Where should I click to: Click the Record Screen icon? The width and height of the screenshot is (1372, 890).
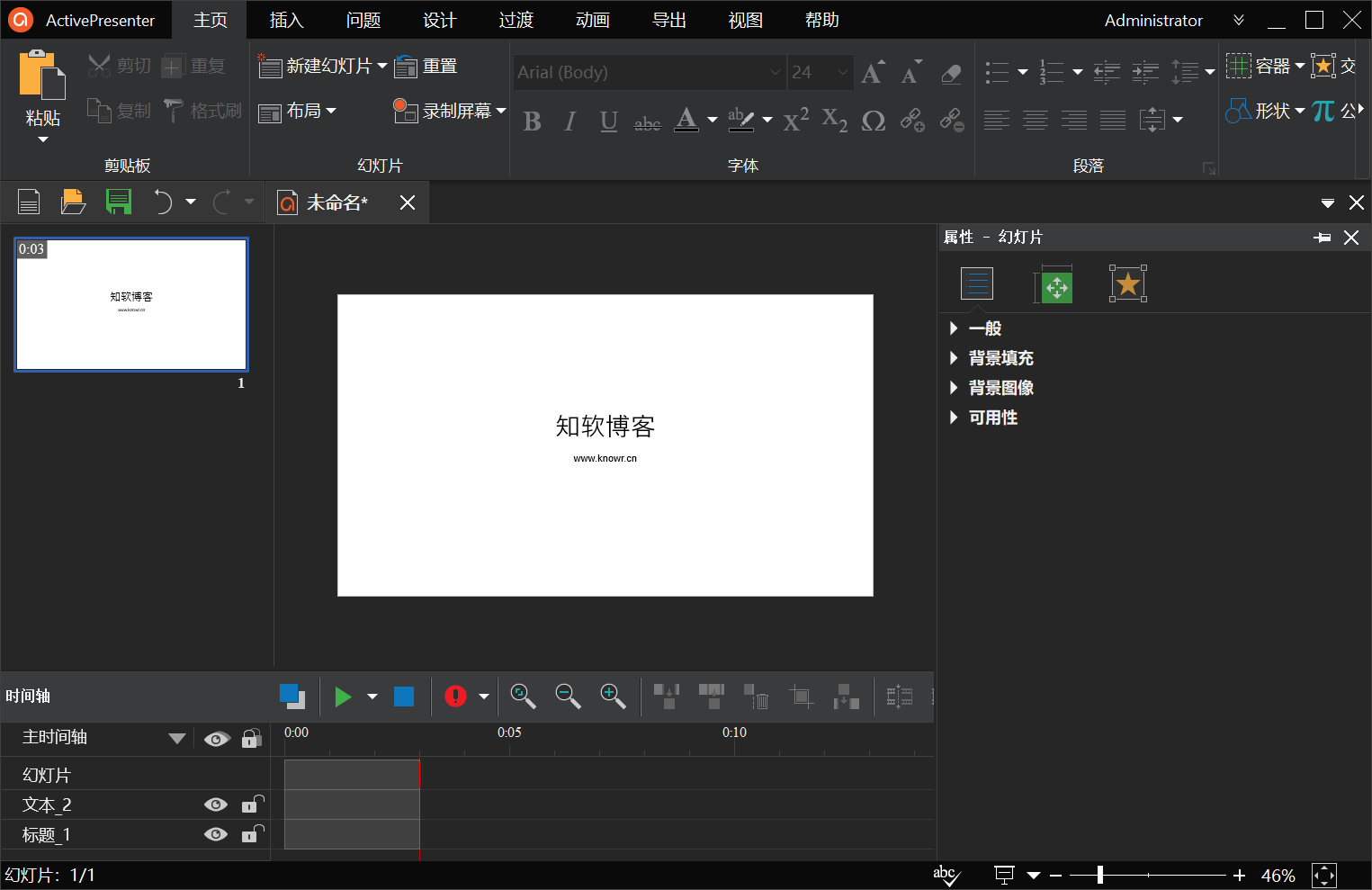click(406, 110)
